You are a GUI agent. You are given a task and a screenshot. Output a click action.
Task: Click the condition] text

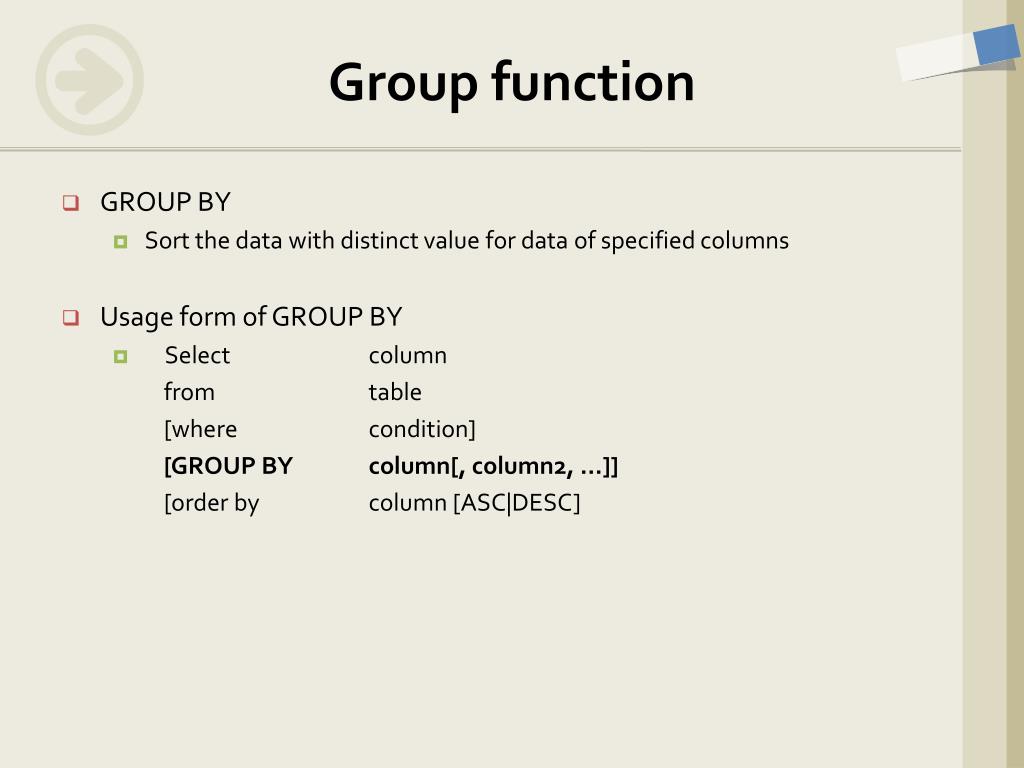click(422, 429)
